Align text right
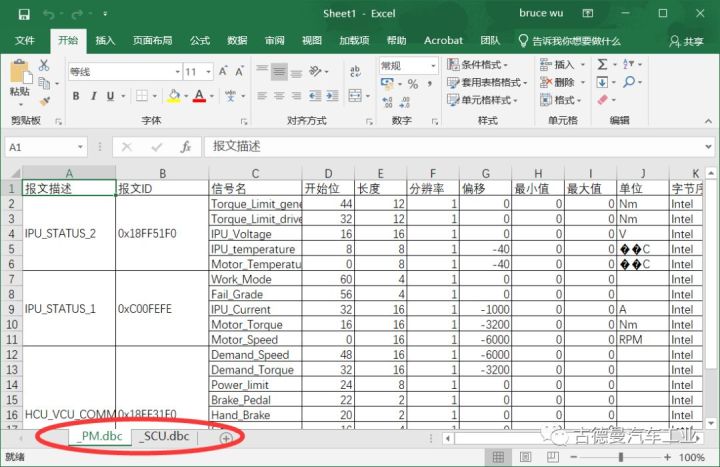Screen dimensions: 720x467 tap(297, 96)
